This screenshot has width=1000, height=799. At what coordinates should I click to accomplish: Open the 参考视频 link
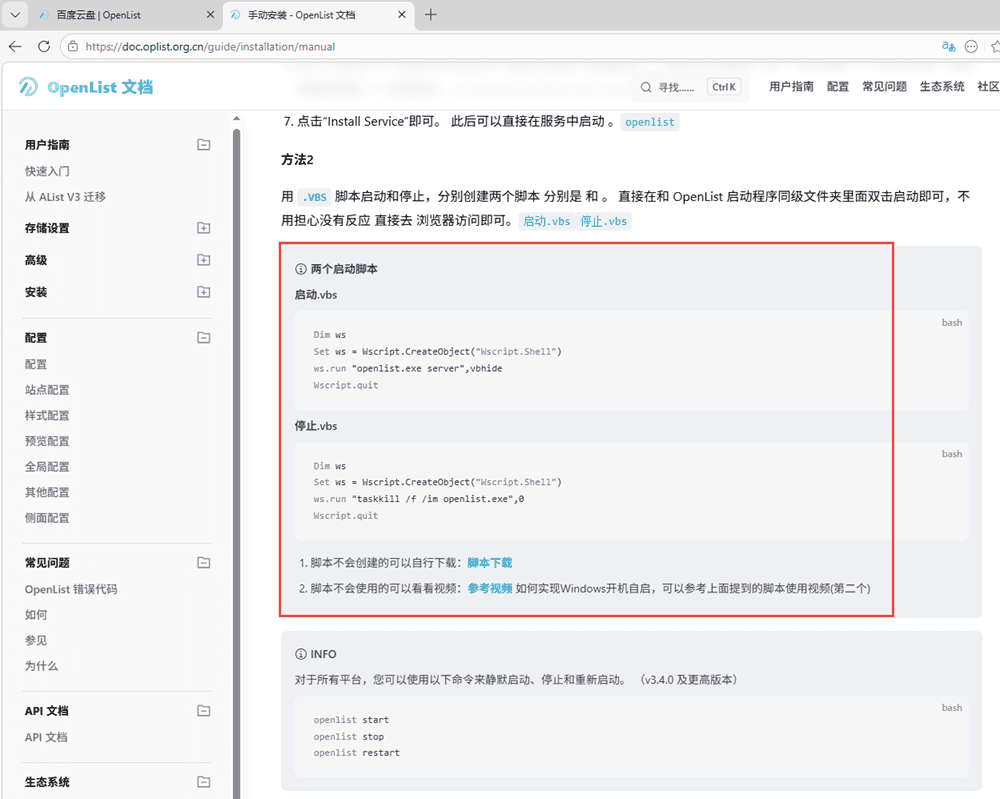pos(489,588)
